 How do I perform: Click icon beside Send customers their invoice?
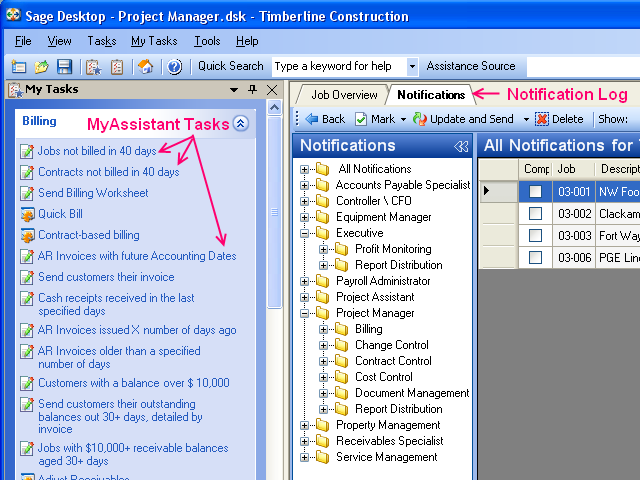point(27,277)
